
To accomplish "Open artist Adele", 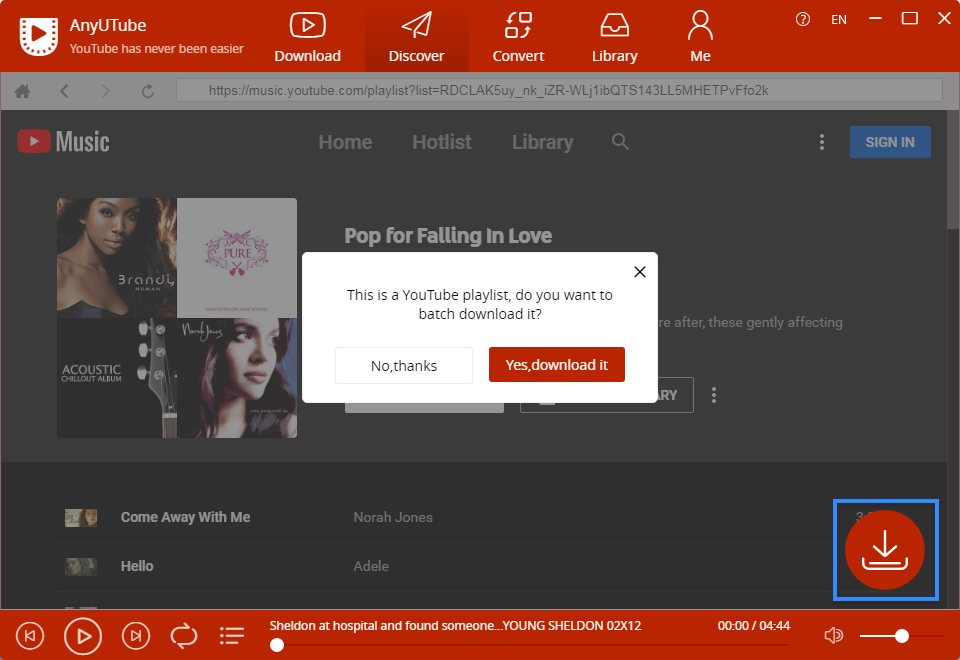I will pyautogui.click(x=371, y=566).
